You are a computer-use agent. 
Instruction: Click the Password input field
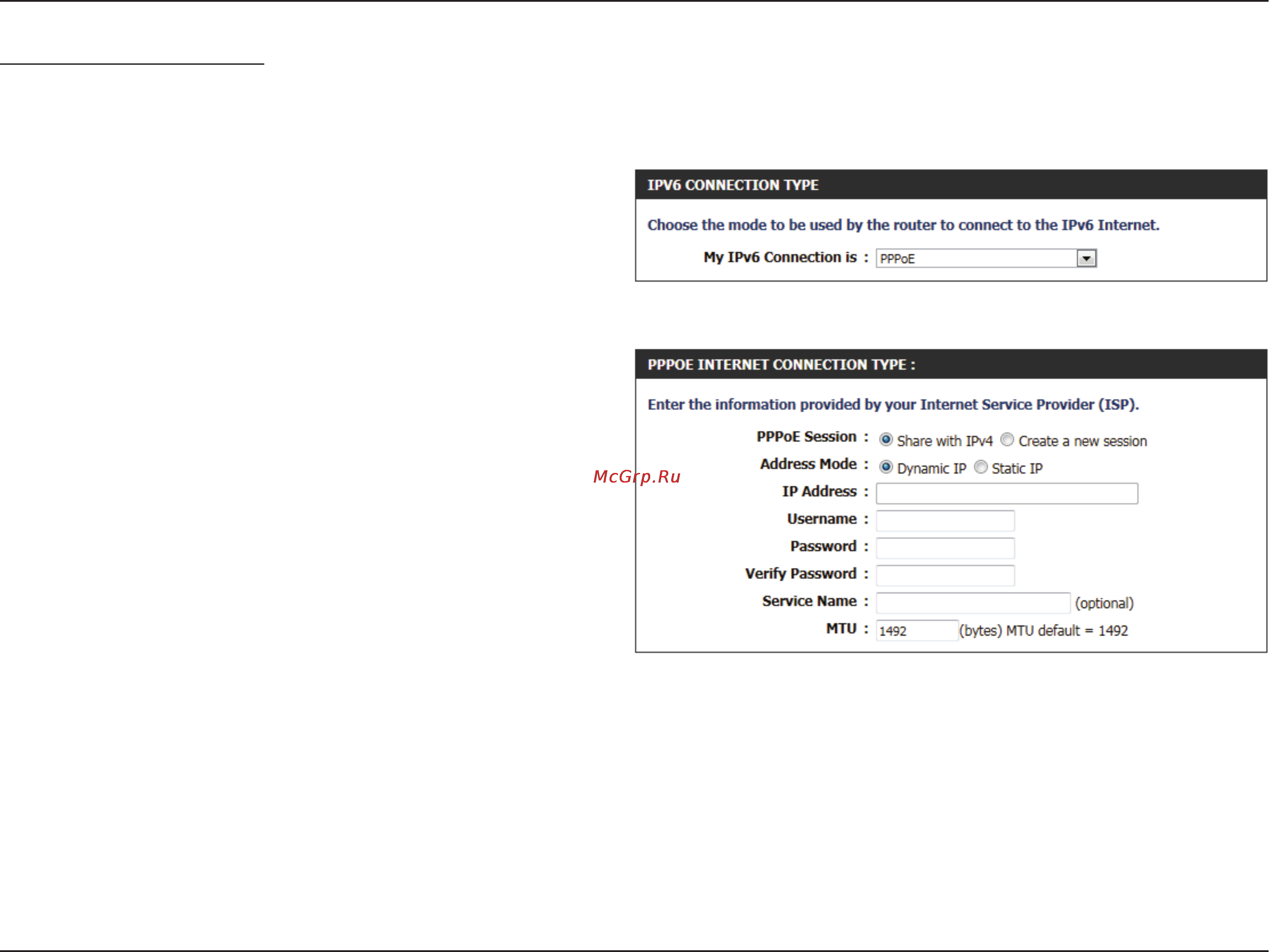point(945,548)
